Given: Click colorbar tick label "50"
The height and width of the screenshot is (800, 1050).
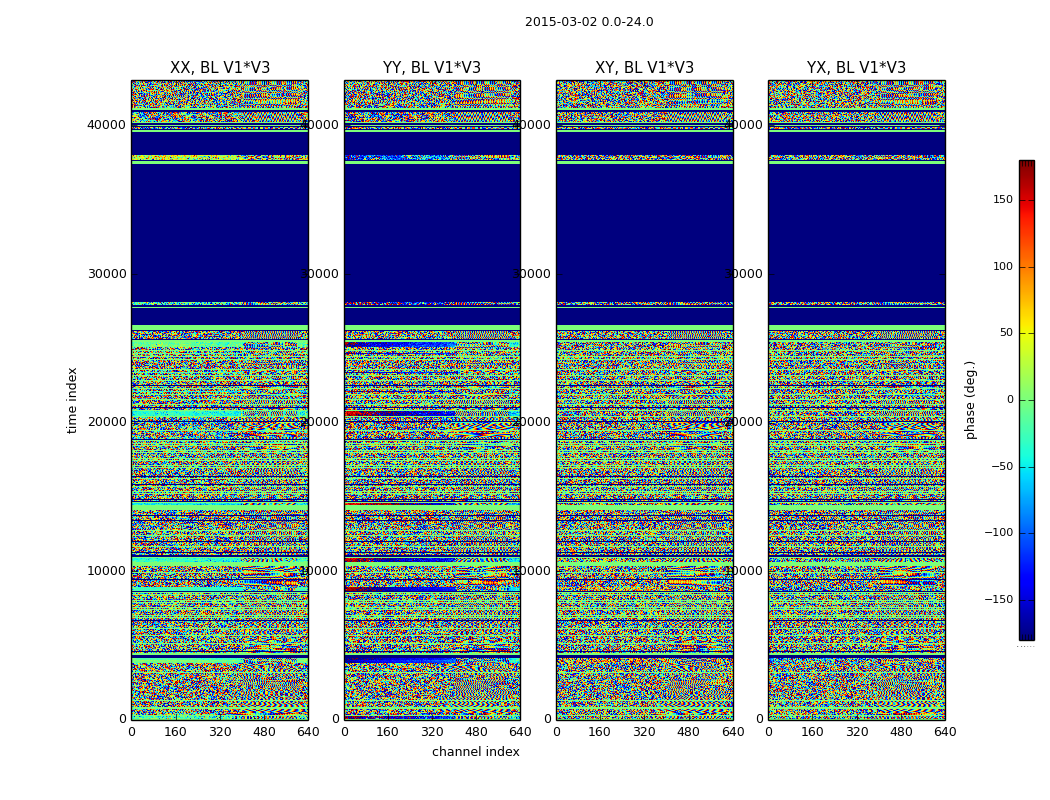Looking at the screenshot, I should [x=1006, y=333].
